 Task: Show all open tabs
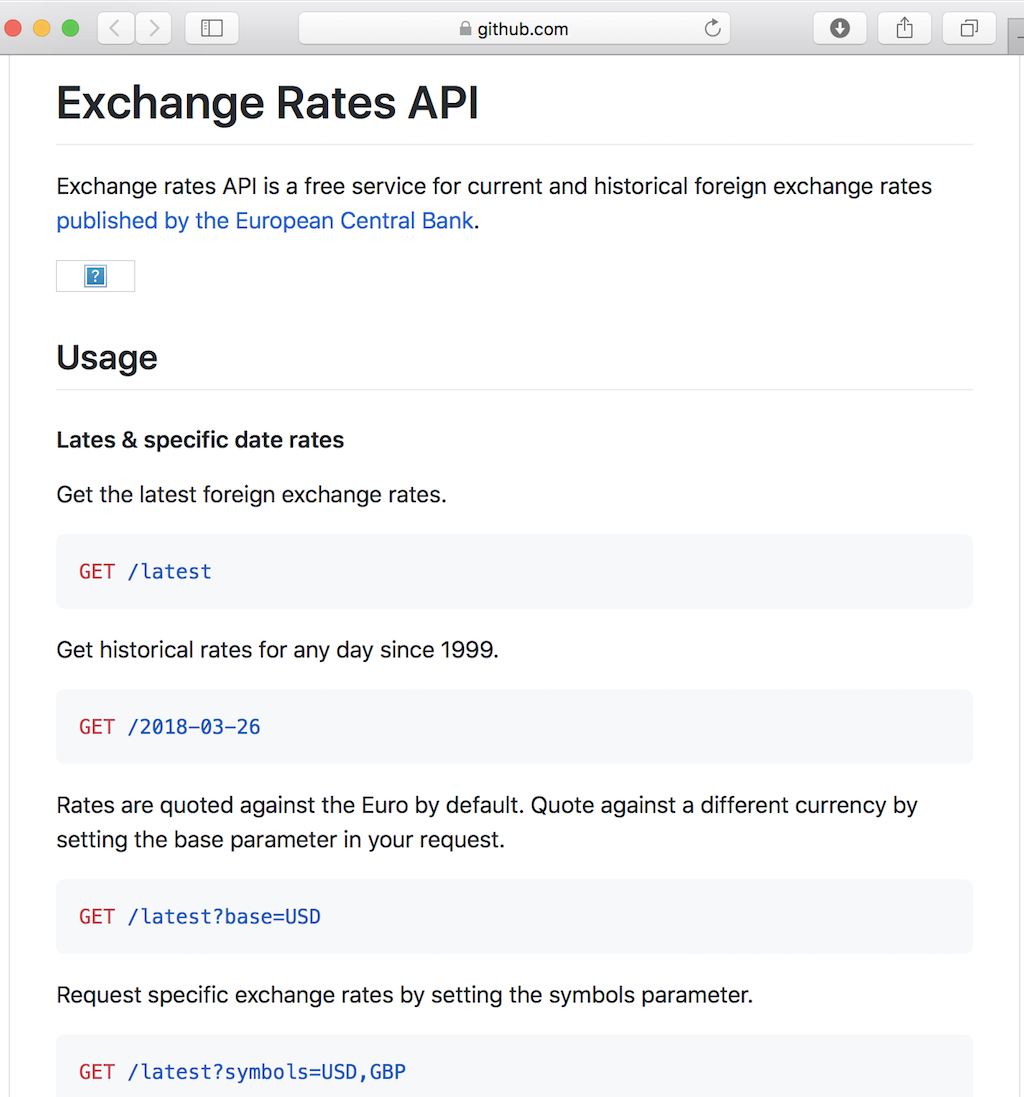(968, 28)
